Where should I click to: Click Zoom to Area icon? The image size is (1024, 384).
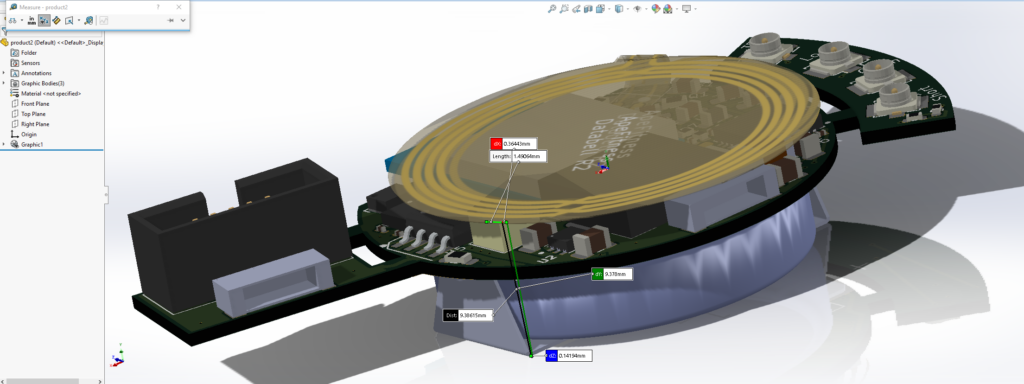[564, 8]
